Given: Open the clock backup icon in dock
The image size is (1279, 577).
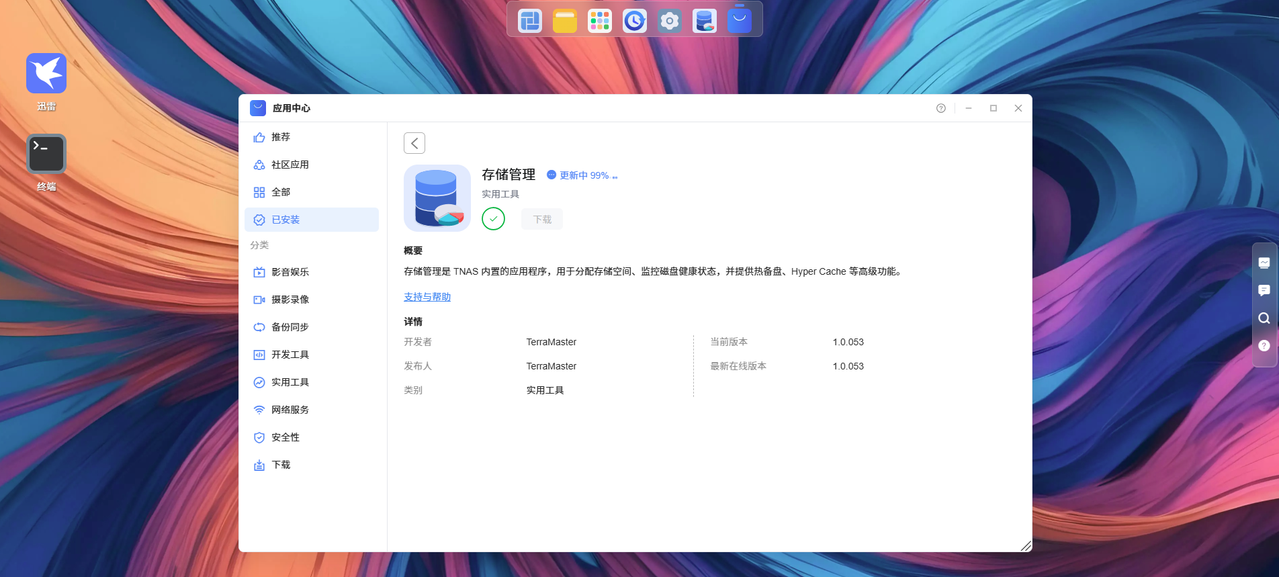Looking at the screenshot, I should tap(635, 20).
